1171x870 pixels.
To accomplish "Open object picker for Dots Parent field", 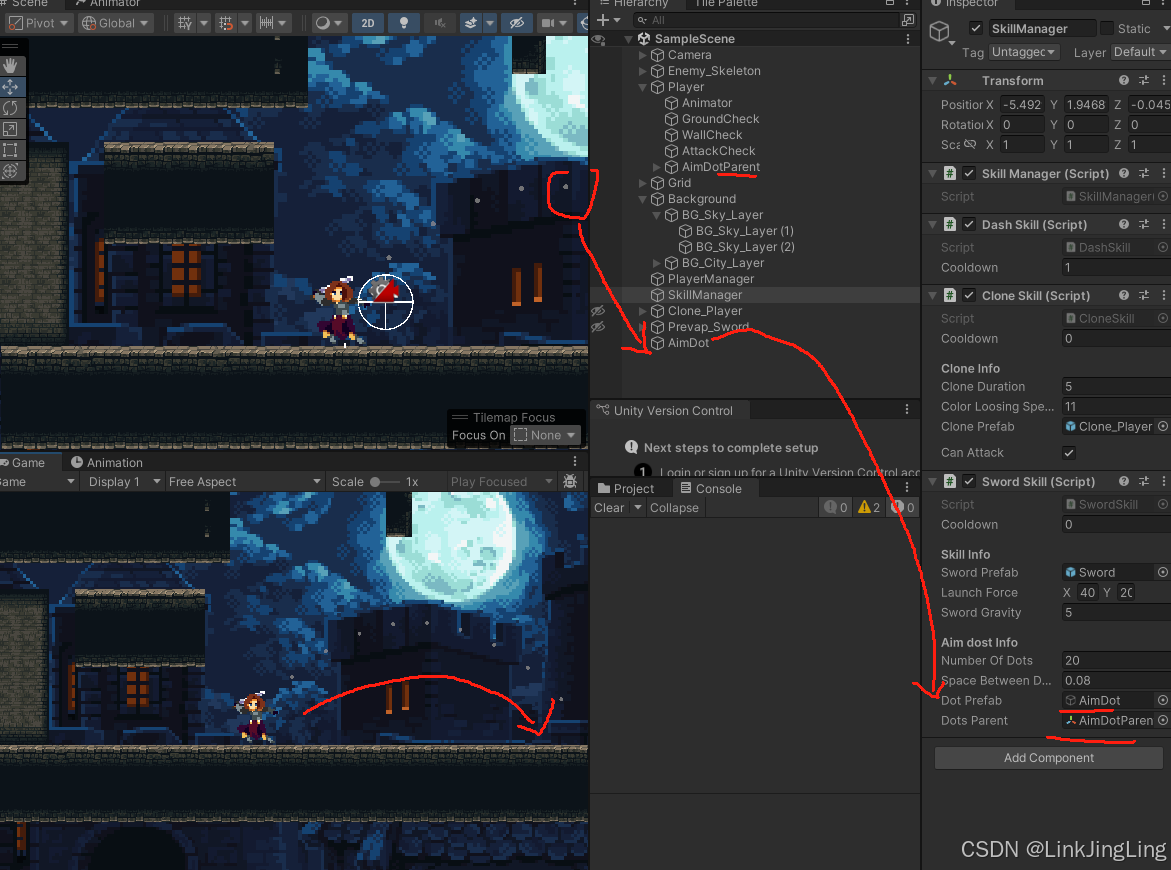I will pos(1162,721).
